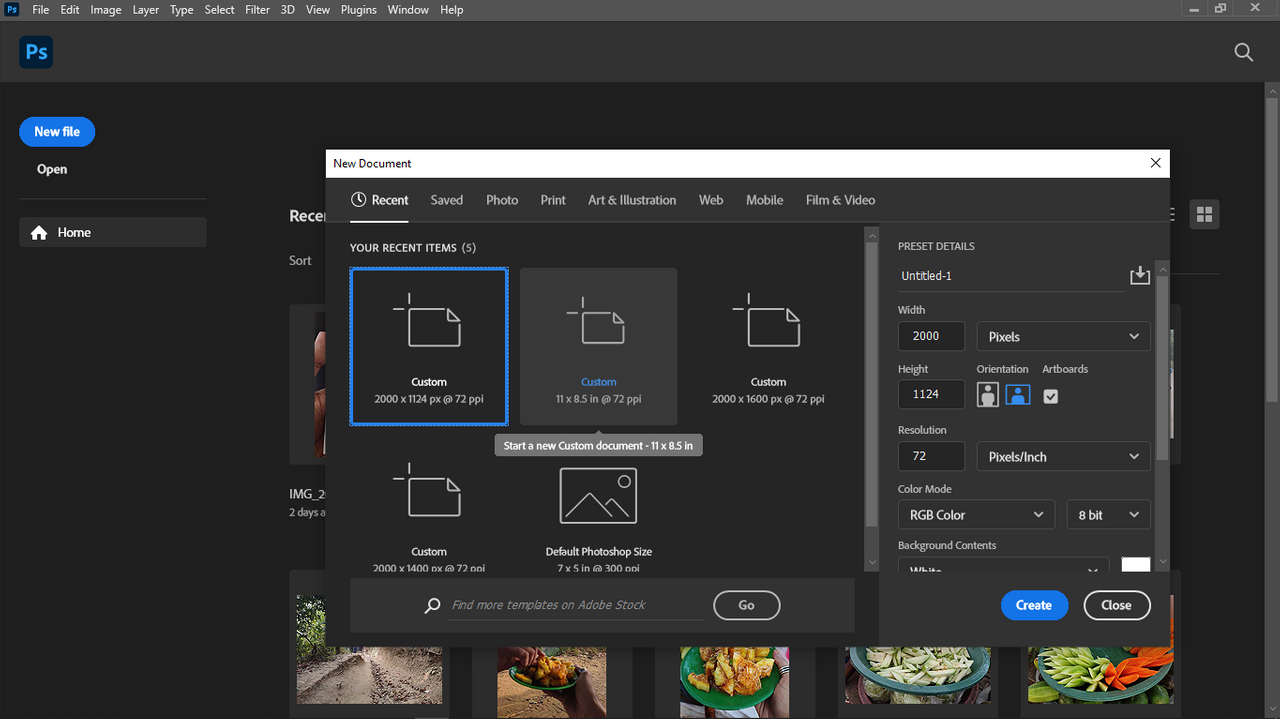This screenshot has width=1280, height=719.
Task: Open the RGB Color mode dropdown
Action: point(975,515)
